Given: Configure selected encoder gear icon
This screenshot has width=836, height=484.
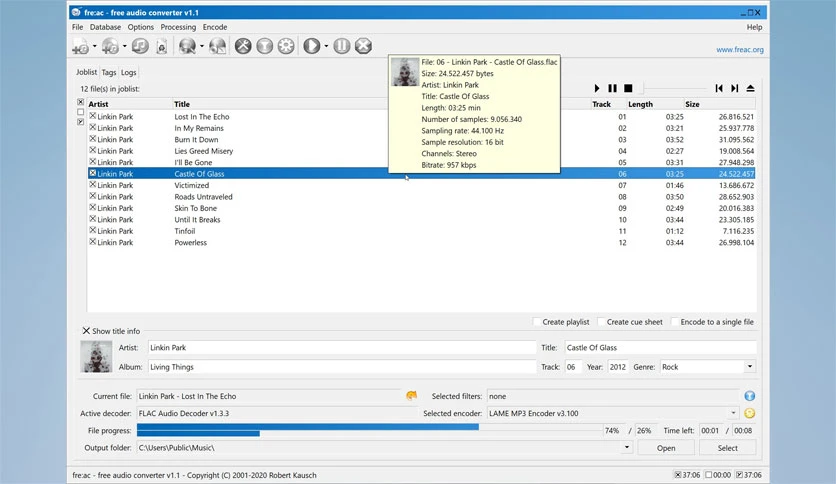Looking at the screenshot, I should coord(286,46).
